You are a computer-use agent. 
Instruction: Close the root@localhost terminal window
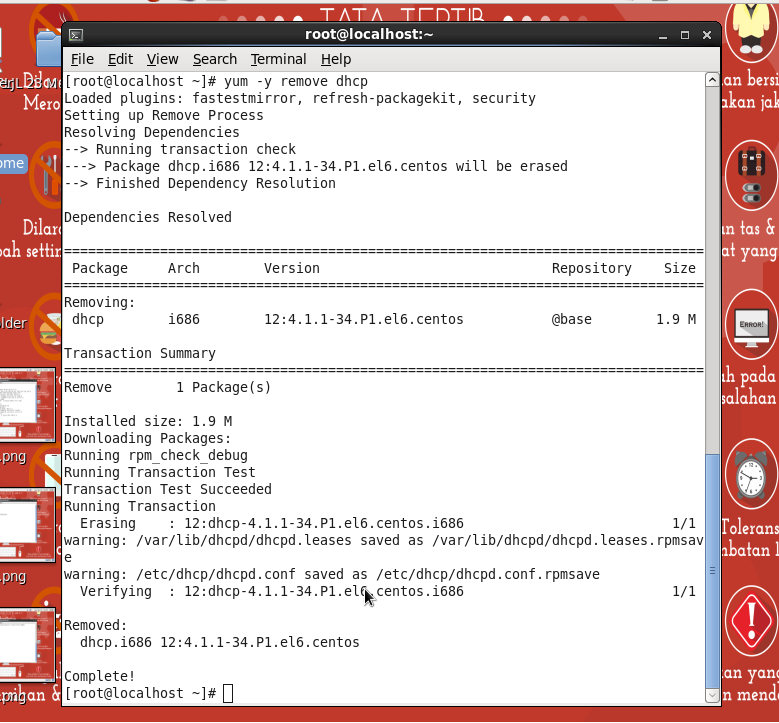point(707,35)
